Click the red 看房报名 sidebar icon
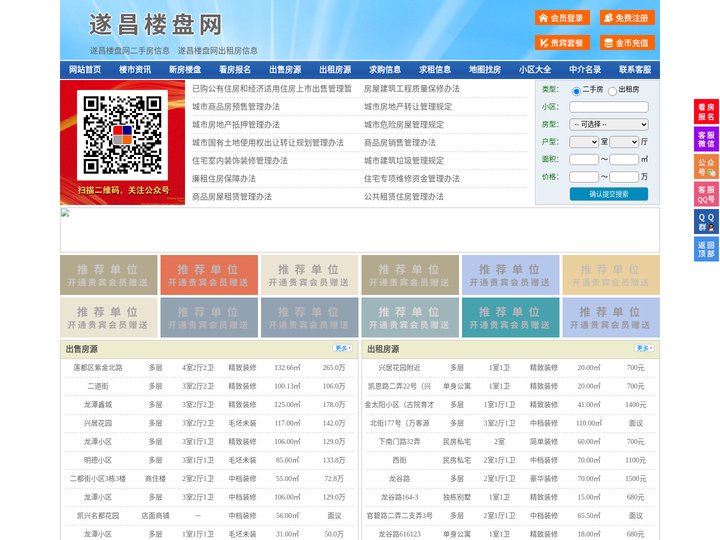720x540 pixels. [706, 112]
